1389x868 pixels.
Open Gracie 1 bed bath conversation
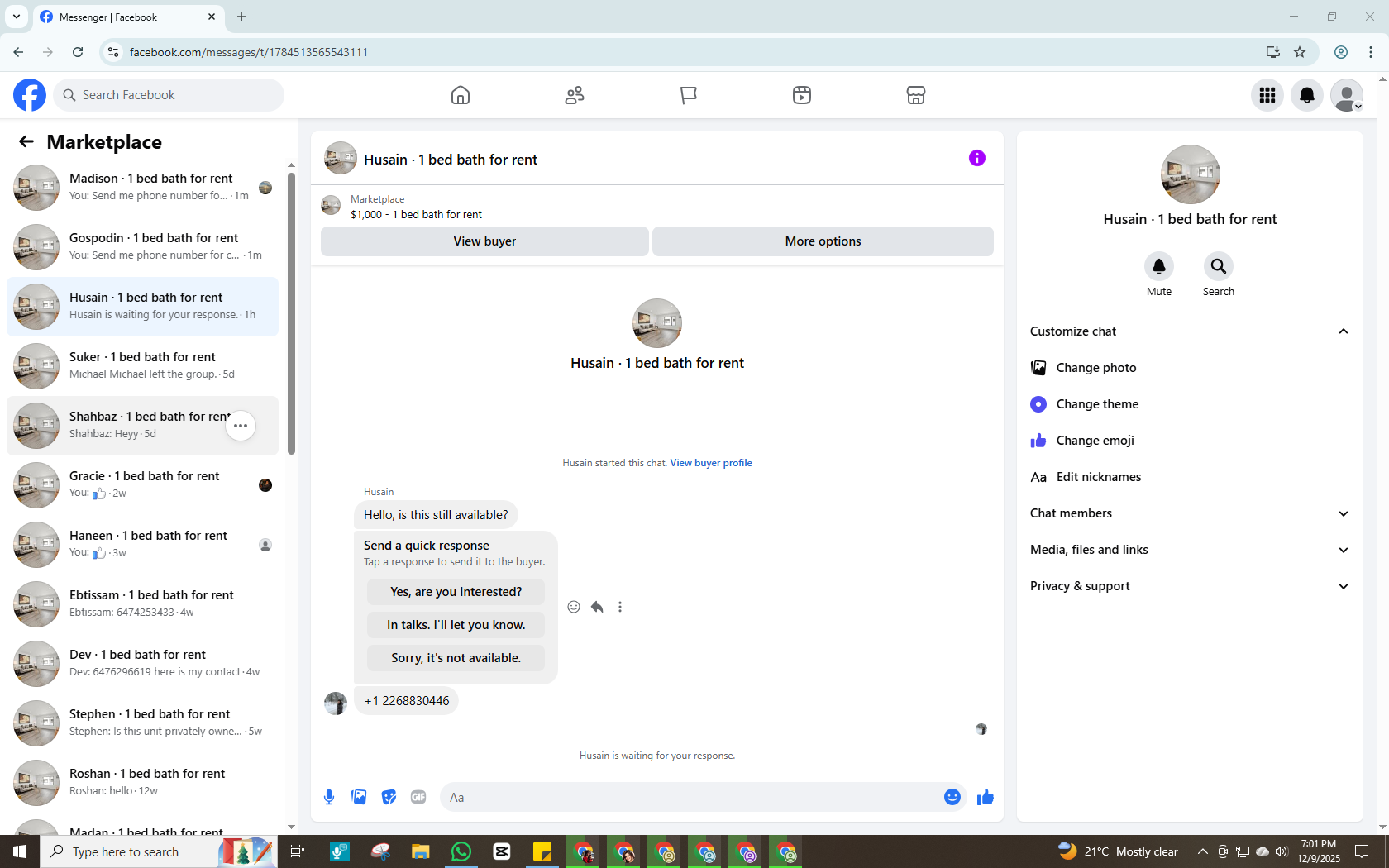coord(142,485)
